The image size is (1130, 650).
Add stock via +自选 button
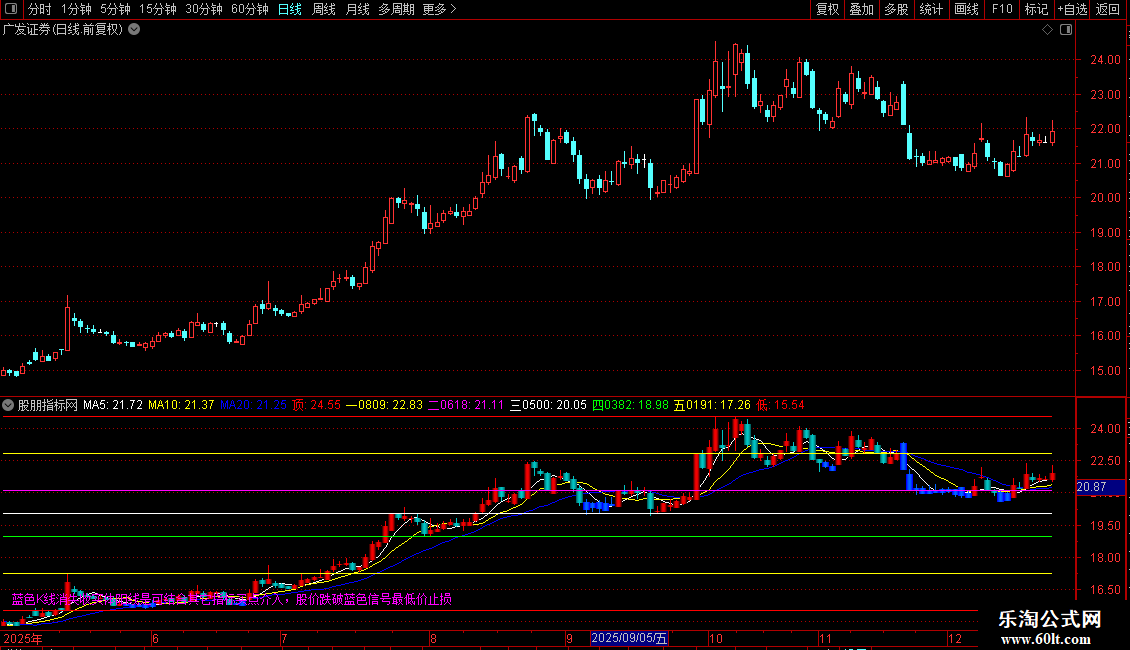coord(1071,9)
